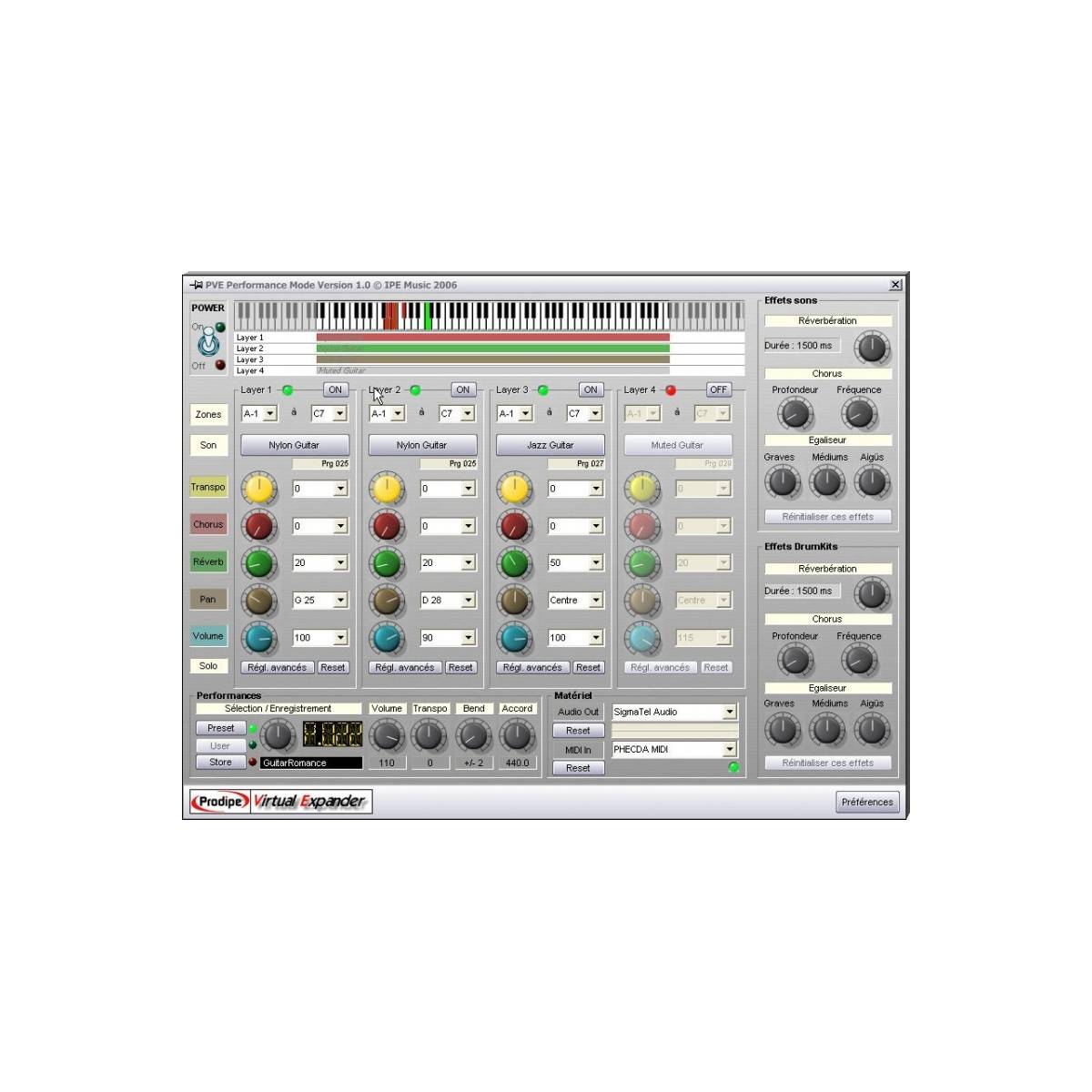Disable Layer 3 using its ON button

591,389
